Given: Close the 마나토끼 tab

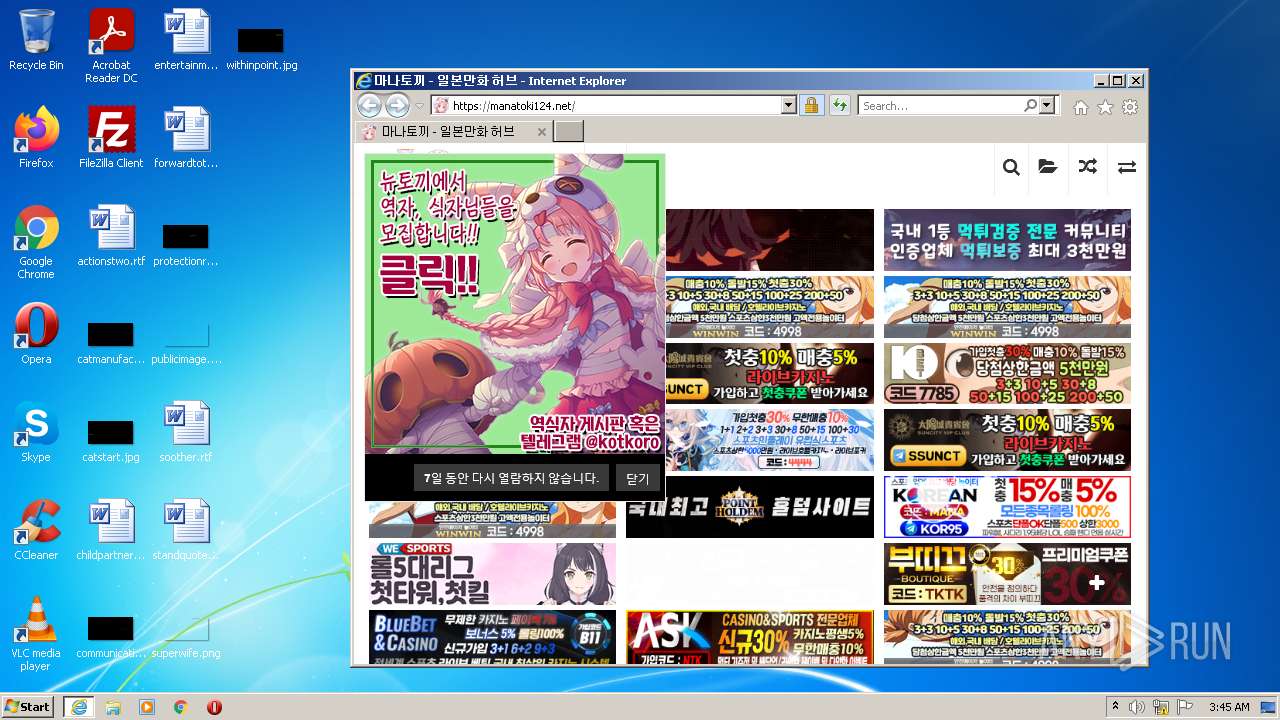Looking at the screenshot, I should tap(542, 132).
